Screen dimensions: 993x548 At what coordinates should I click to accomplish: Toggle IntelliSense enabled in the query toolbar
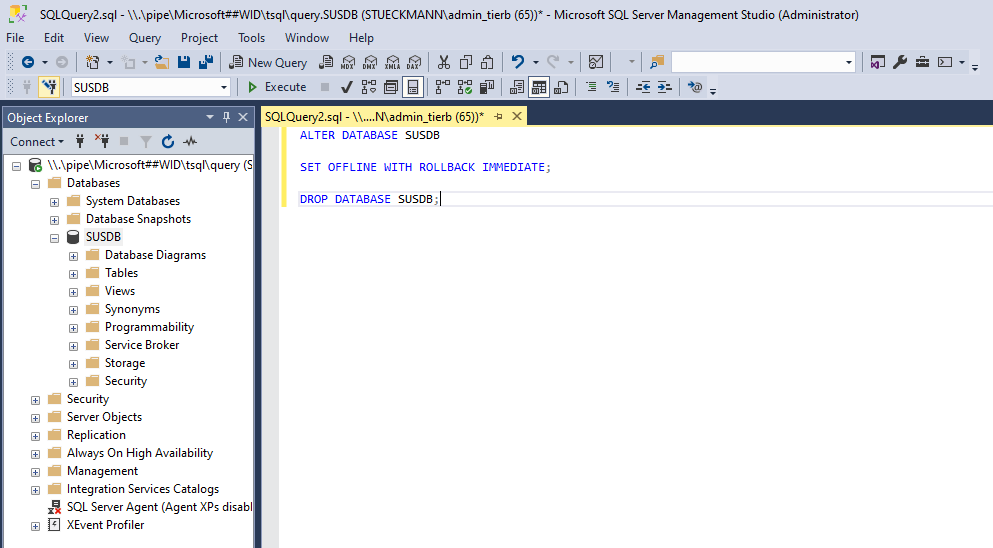pos(413,87)
